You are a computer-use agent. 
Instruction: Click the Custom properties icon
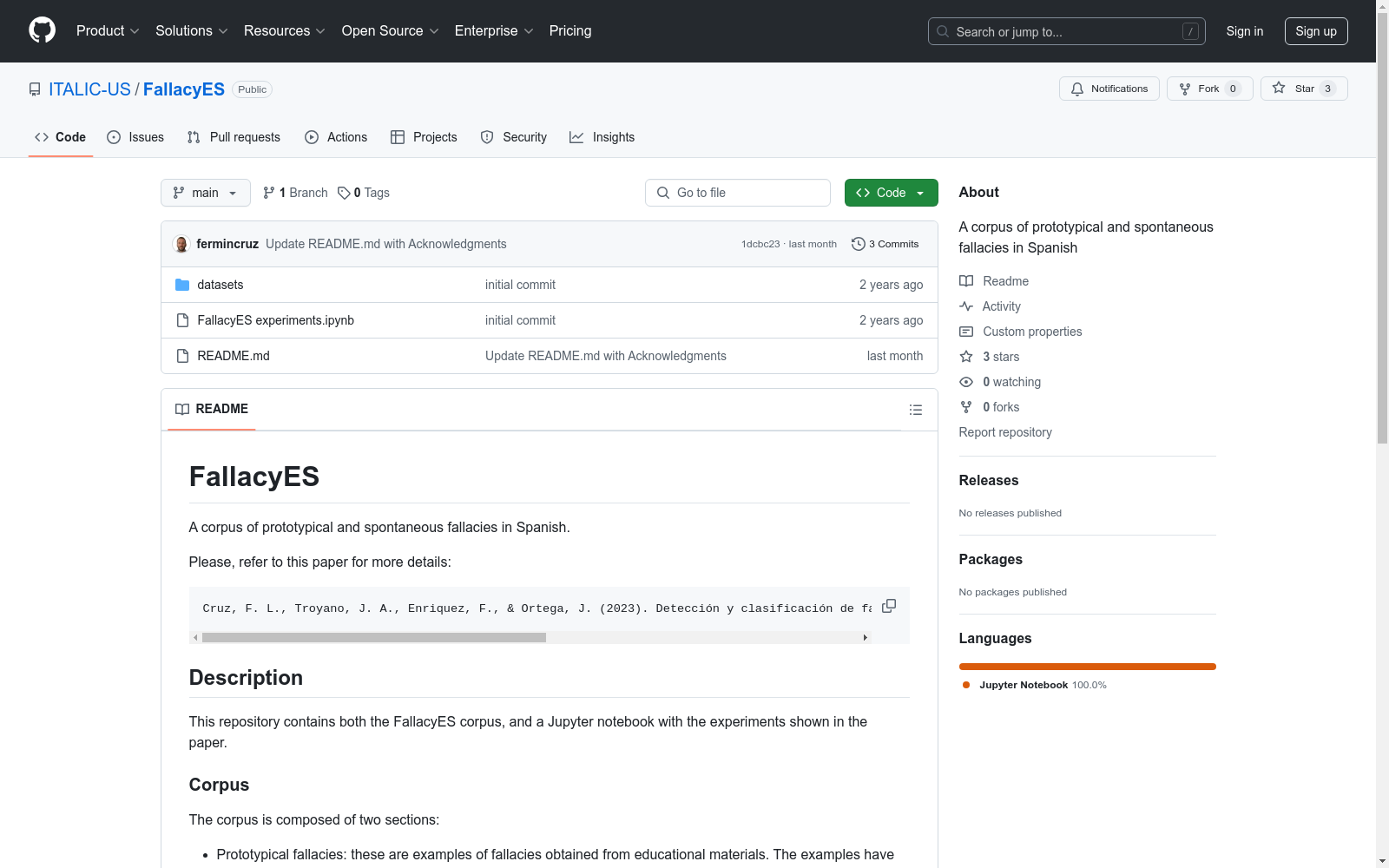pyautogui.click(x=966, y=332)
